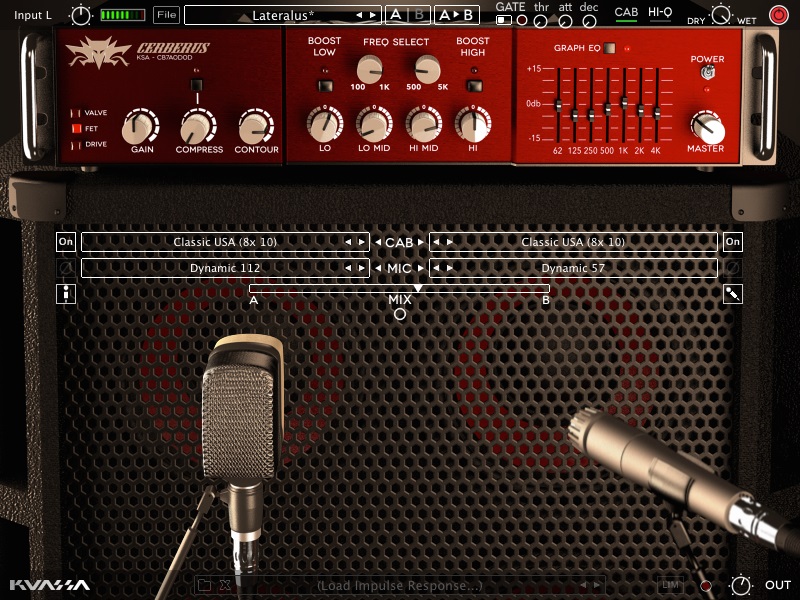The width and height of the screenshot is (800, 600).
Task: Click the POWER lamp on the amp head
Action: (x=707, y=89)
